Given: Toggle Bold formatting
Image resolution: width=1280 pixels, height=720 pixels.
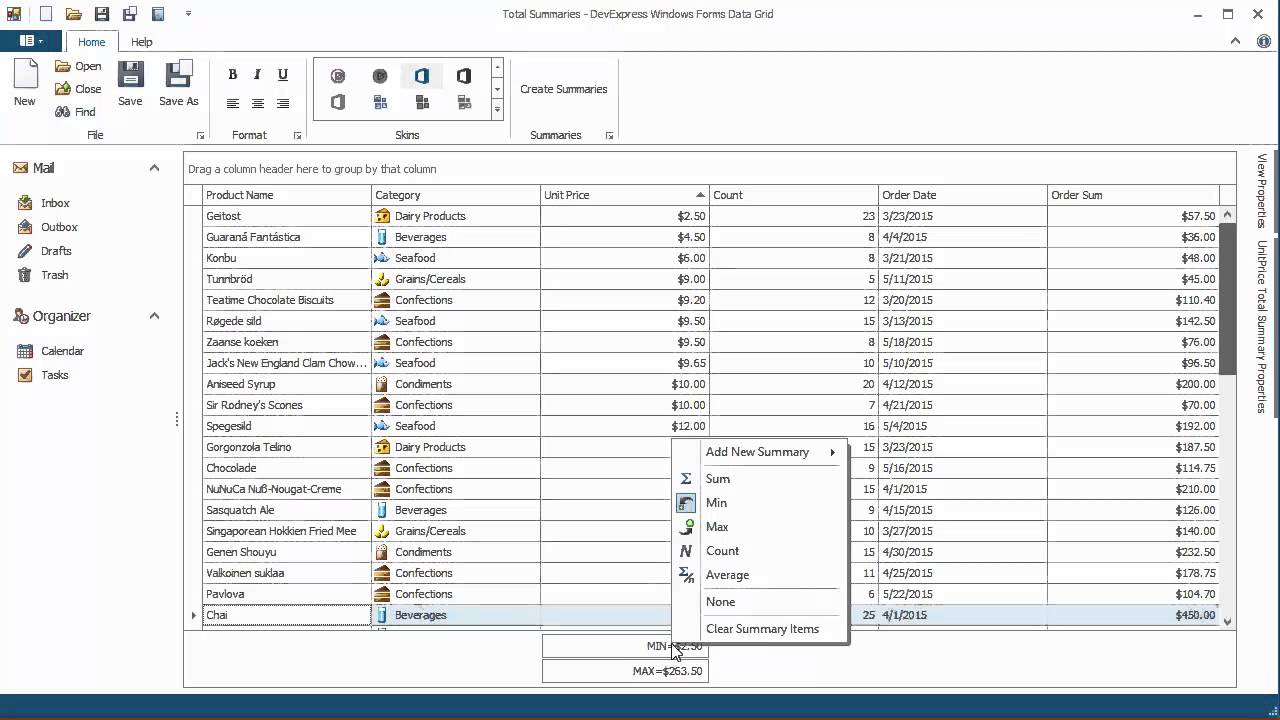Looking at the screenshot, I should point(233,74).
